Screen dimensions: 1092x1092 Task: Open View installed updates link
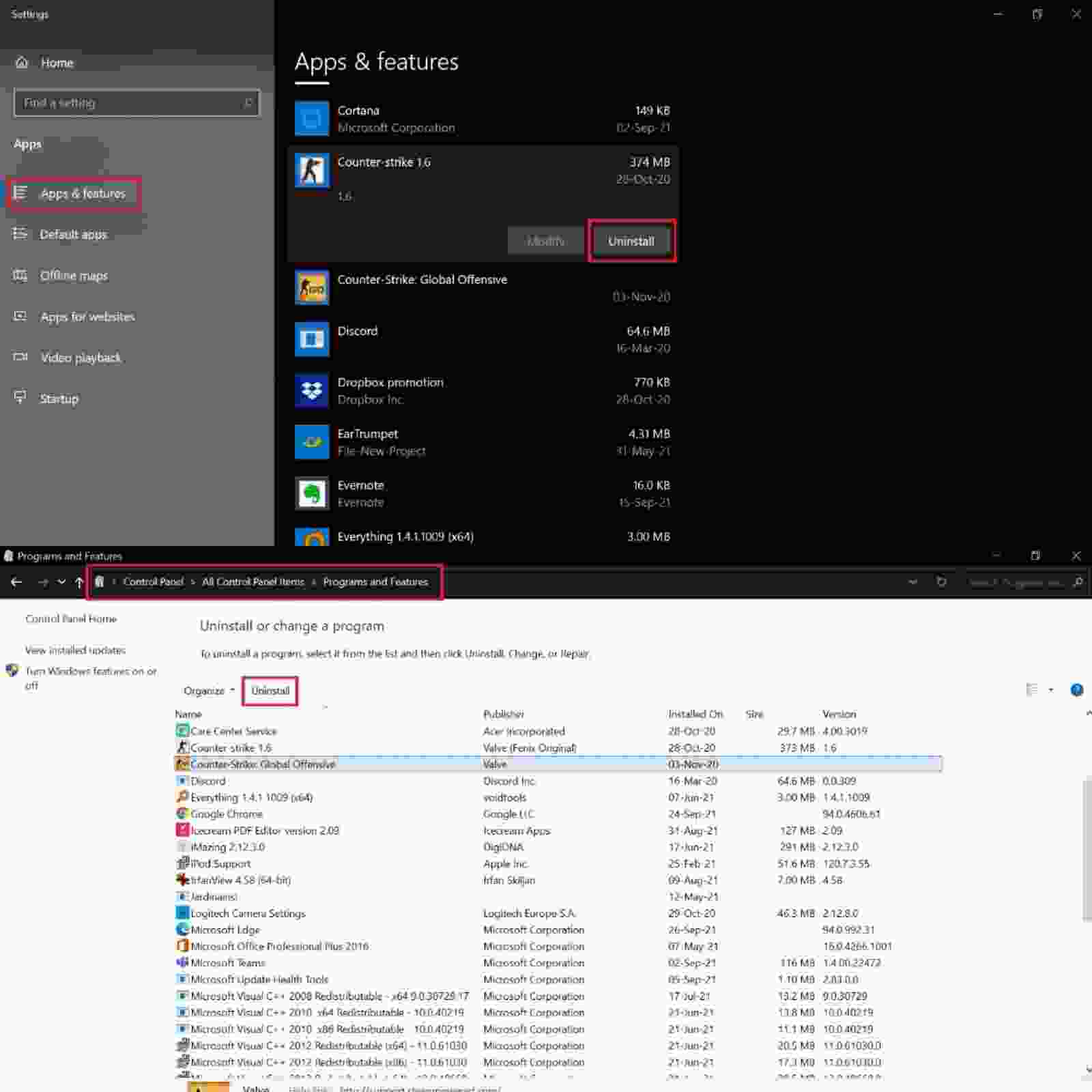[x=75, y=650]
